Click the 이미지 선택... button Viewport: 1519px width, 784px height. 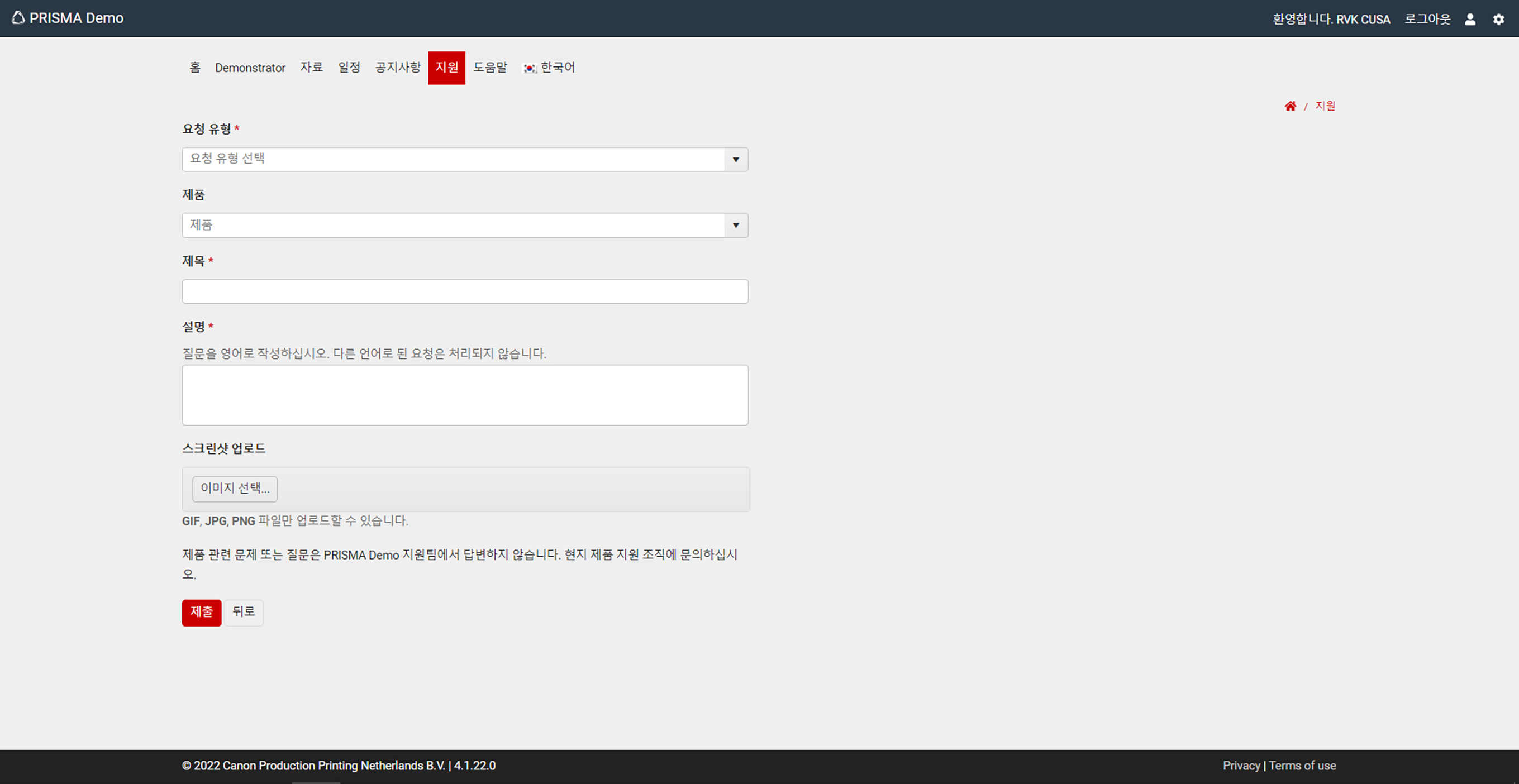235,489
